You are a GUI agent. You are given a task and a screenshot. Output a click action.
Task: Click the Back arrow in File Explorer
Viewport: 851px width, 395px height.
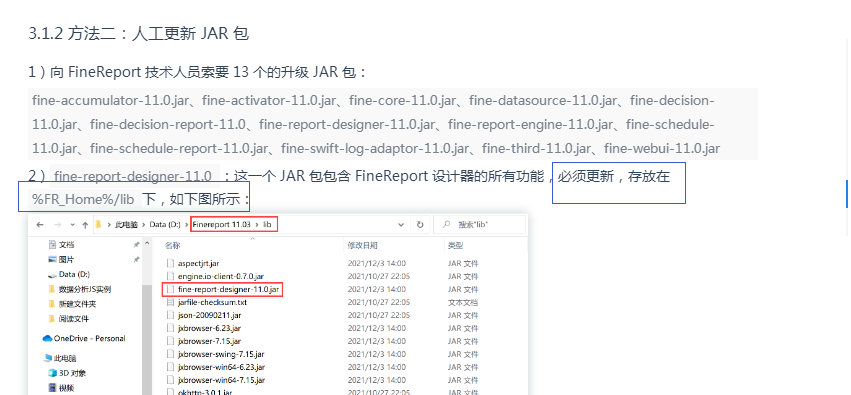click(40, 224)
